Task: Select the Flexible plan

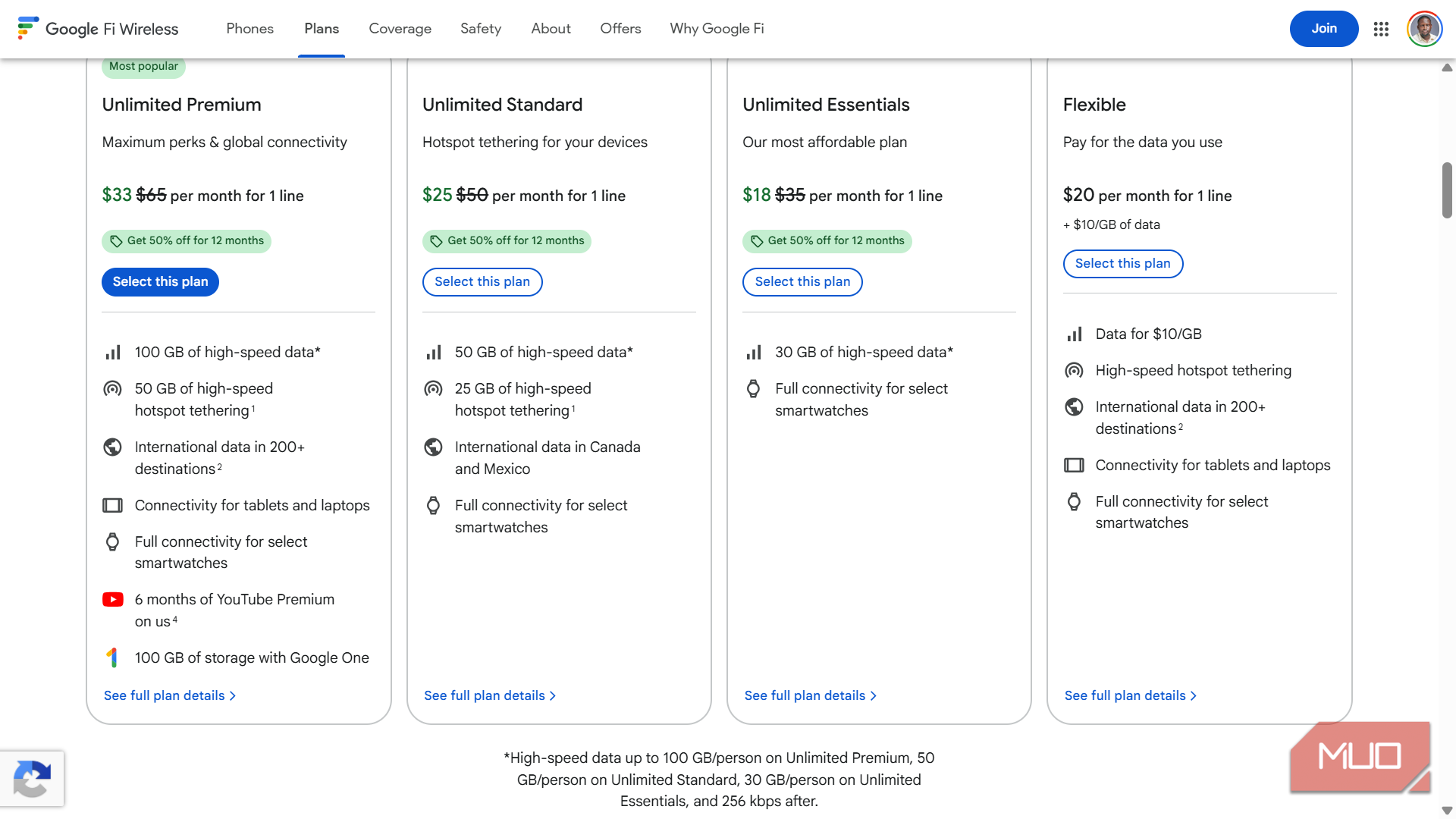Action: 1122,264
